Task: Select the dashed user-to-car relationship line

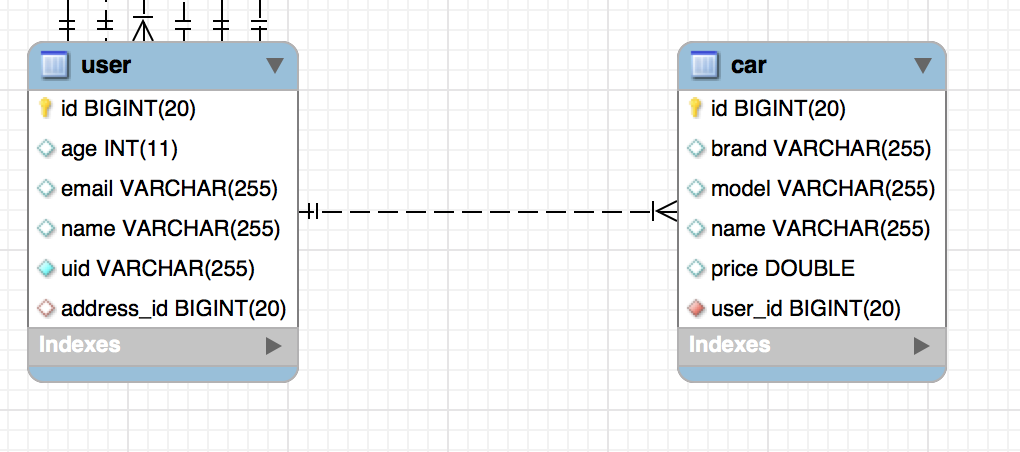Action: click(x=488, y=211)
